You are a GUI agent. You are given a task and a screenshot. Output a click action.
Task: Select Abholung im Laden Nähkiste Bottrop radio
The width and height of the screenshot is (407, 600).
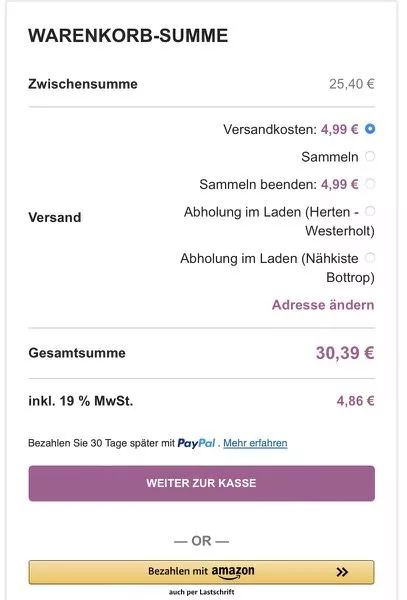[x=370, y=258]
